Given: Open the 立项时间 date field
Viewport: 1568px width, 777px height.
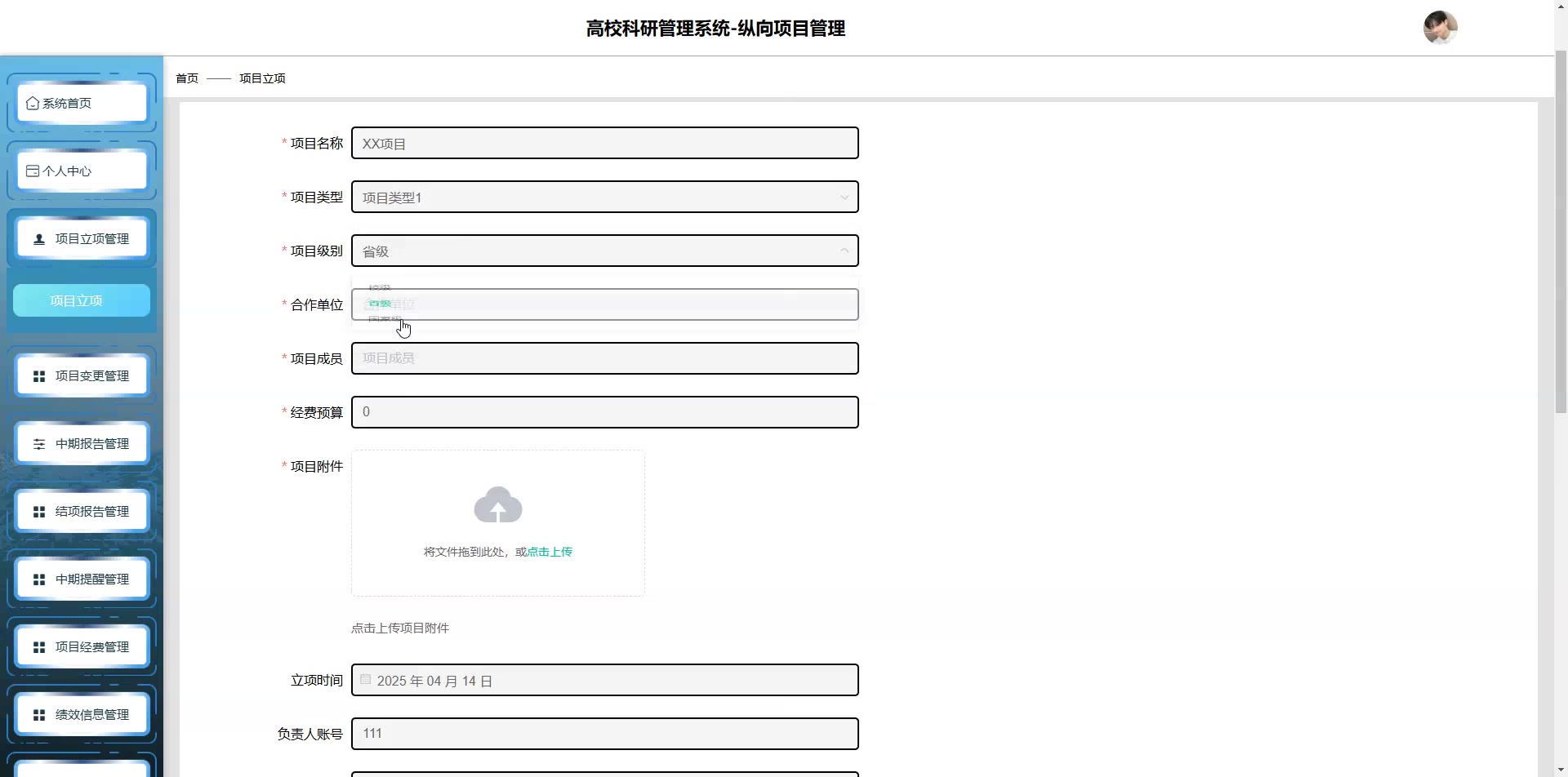Looking at the screenshot, I should (x=605, y=681).
